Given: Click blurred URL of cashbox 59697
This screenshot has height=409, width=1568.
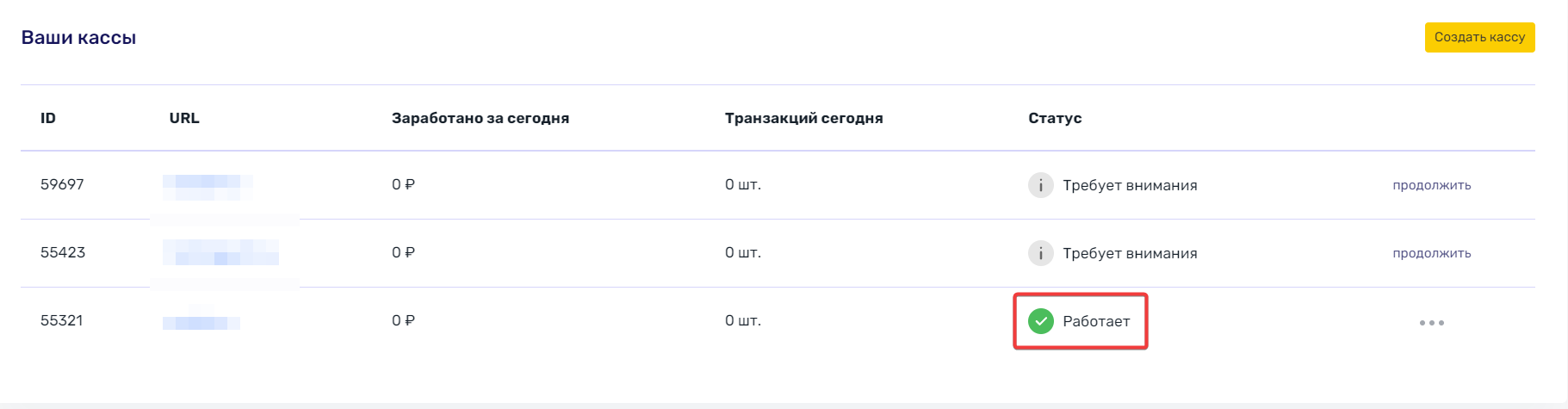Looking at the screenshot, I should click(x=208, y=186).
